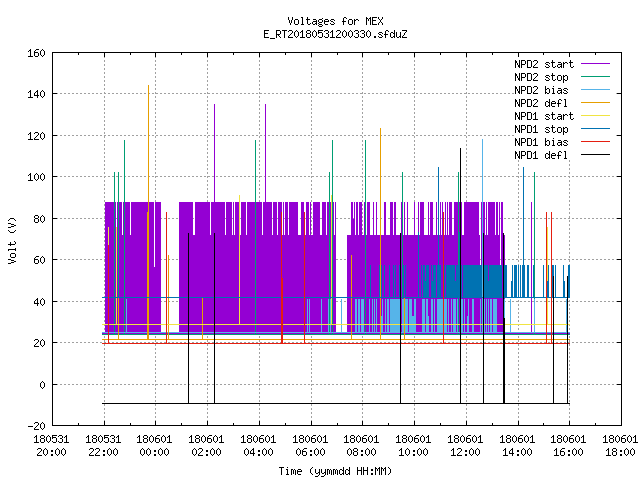Pick the red line sample beside NPD1 bias
The height and width of the screenshot is (480, 640).
coord(595,142)
